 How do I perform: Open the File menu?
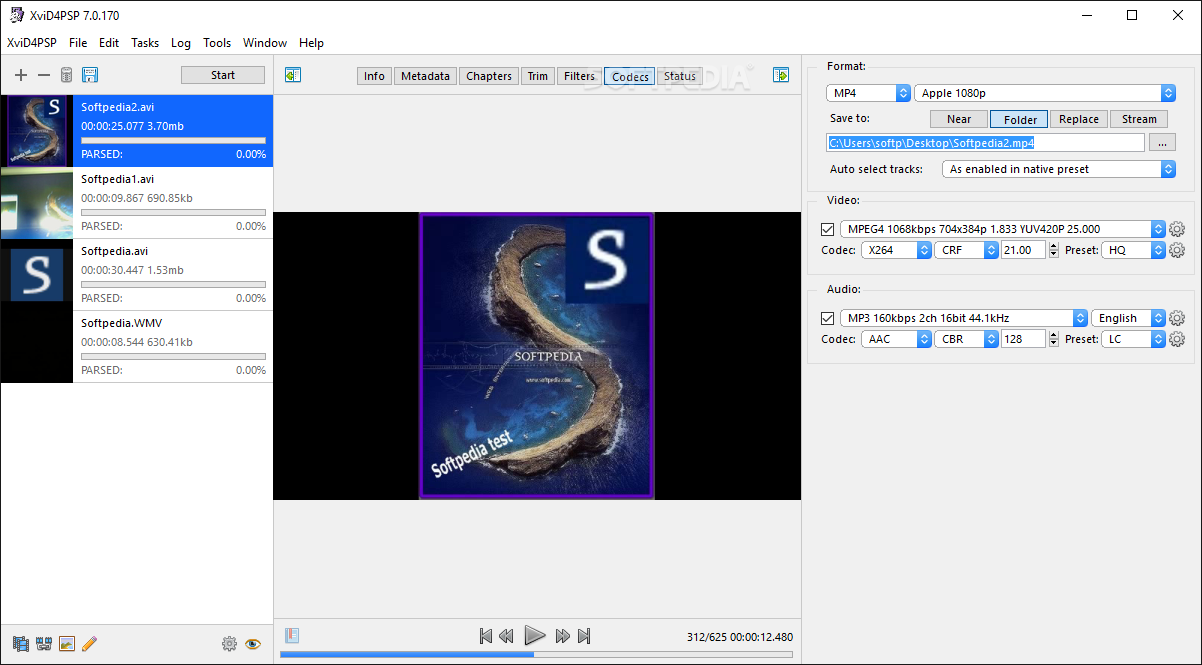[x=78, y=43]
